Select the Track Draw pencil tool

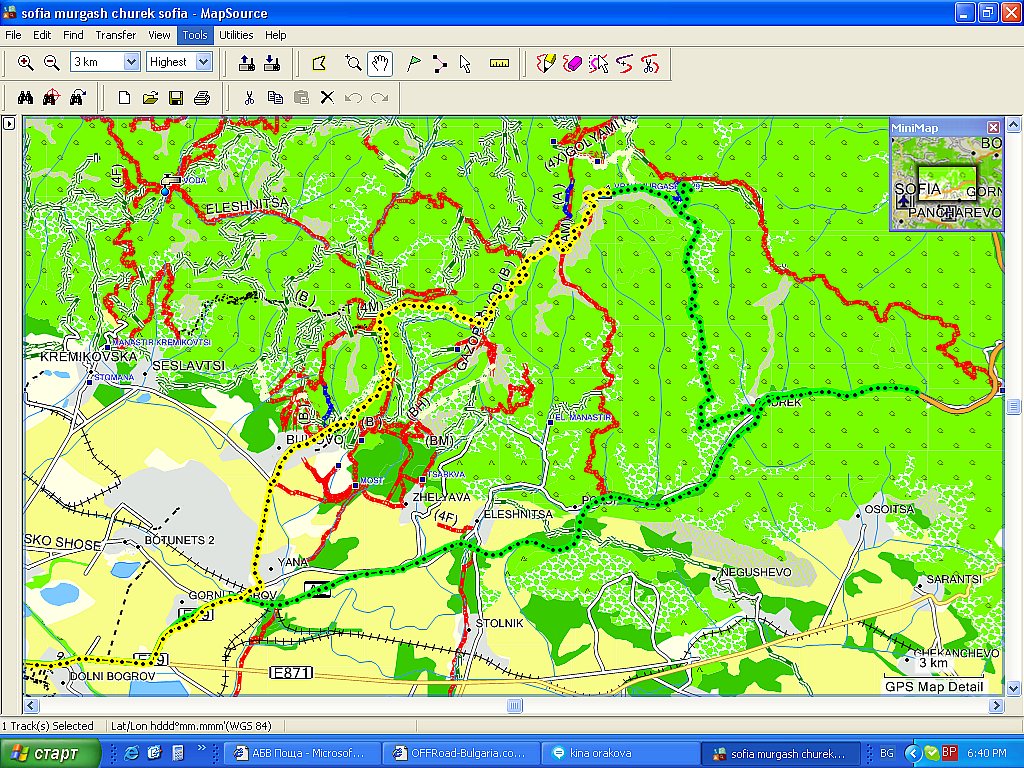coord(546,63)
